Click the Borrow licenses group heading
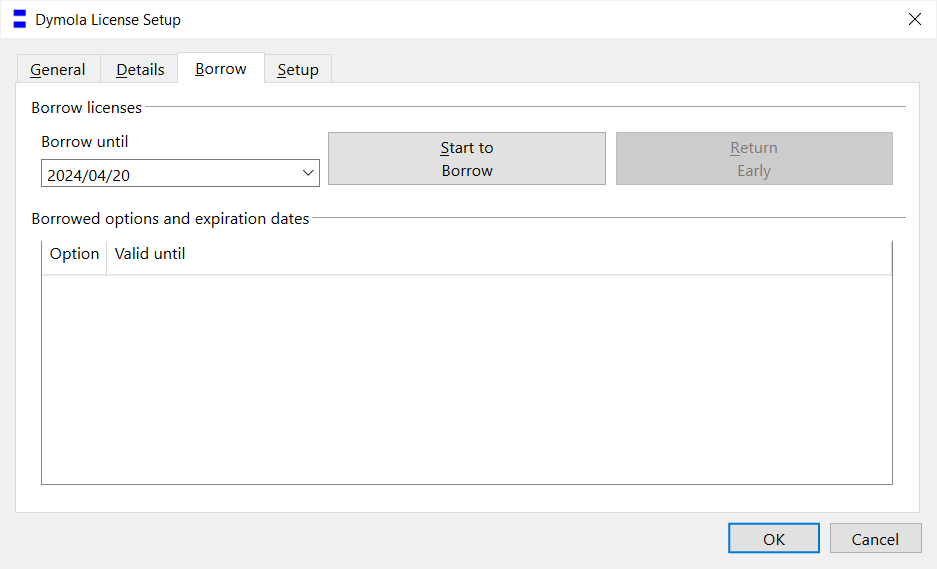The image size is (937, 569). pyautogui.click(x=87, y=108)
